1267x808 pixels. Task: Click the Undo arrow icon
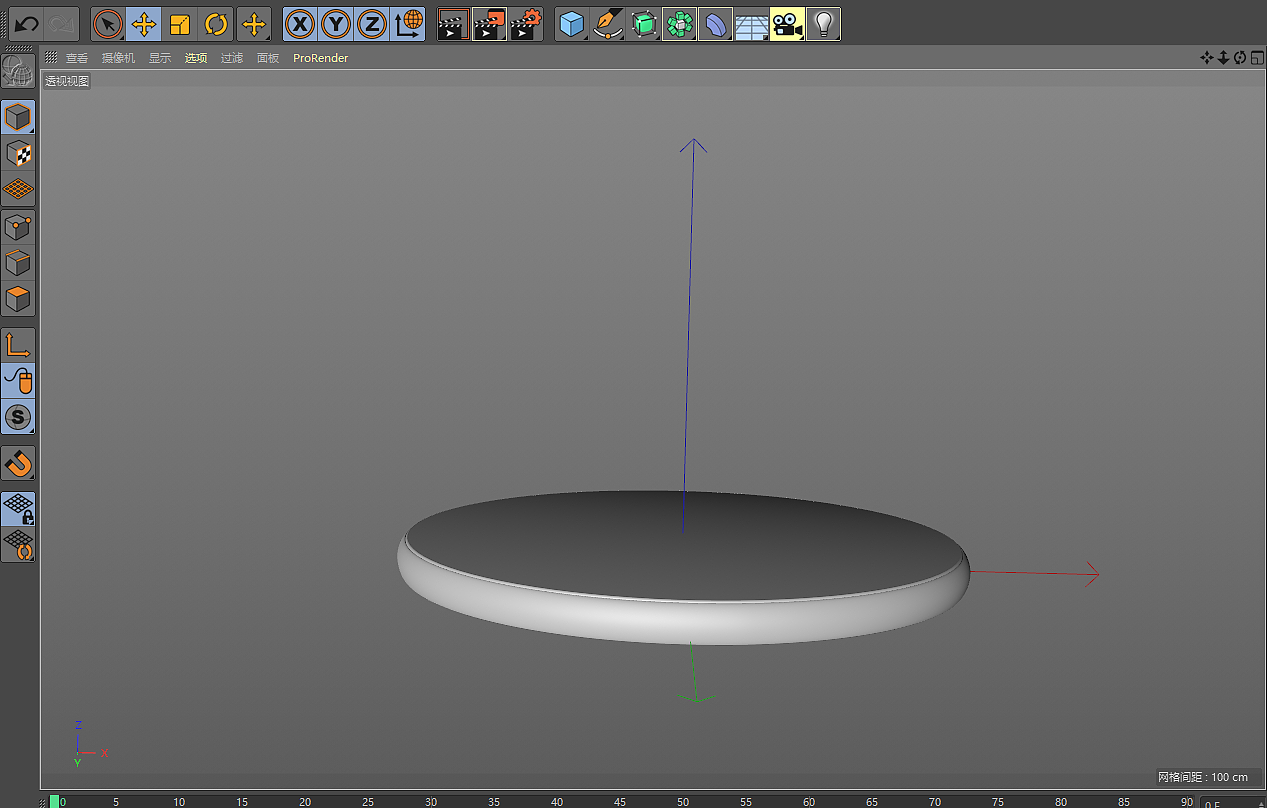point(25,24)
